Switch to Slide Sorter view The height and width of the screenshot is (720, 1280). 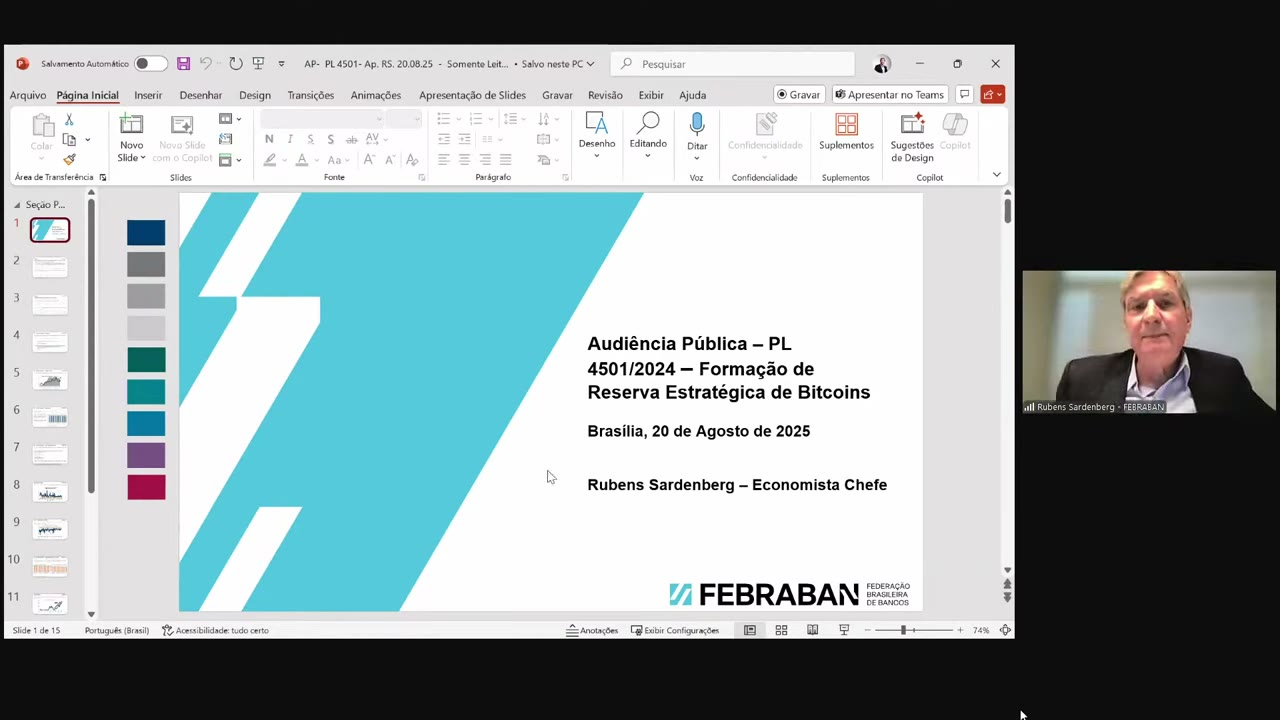pos(781,630)
